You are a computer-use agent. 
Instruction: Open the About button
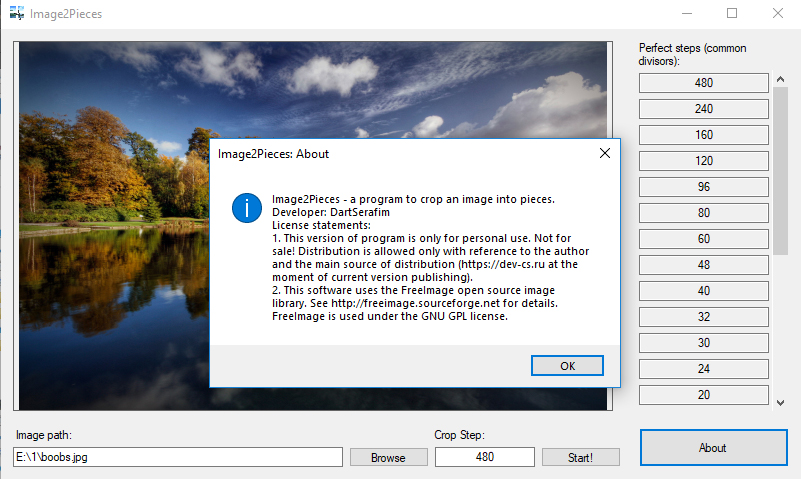[x=713, y=447]
